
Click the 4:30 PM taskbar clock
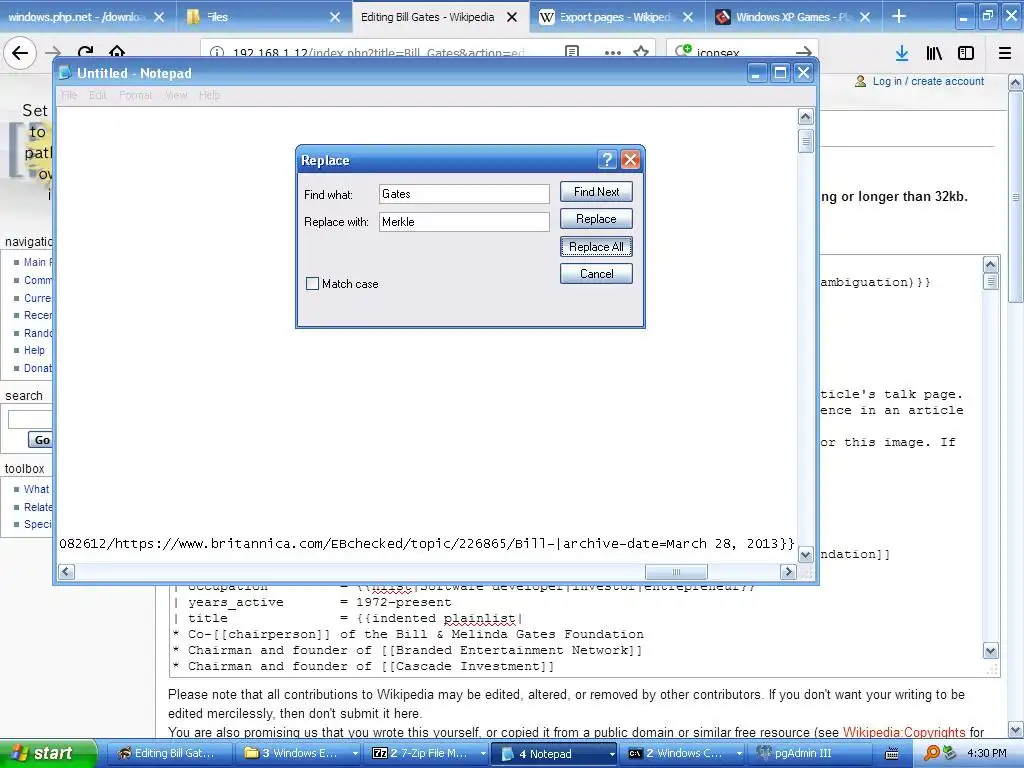pos(987,753)
